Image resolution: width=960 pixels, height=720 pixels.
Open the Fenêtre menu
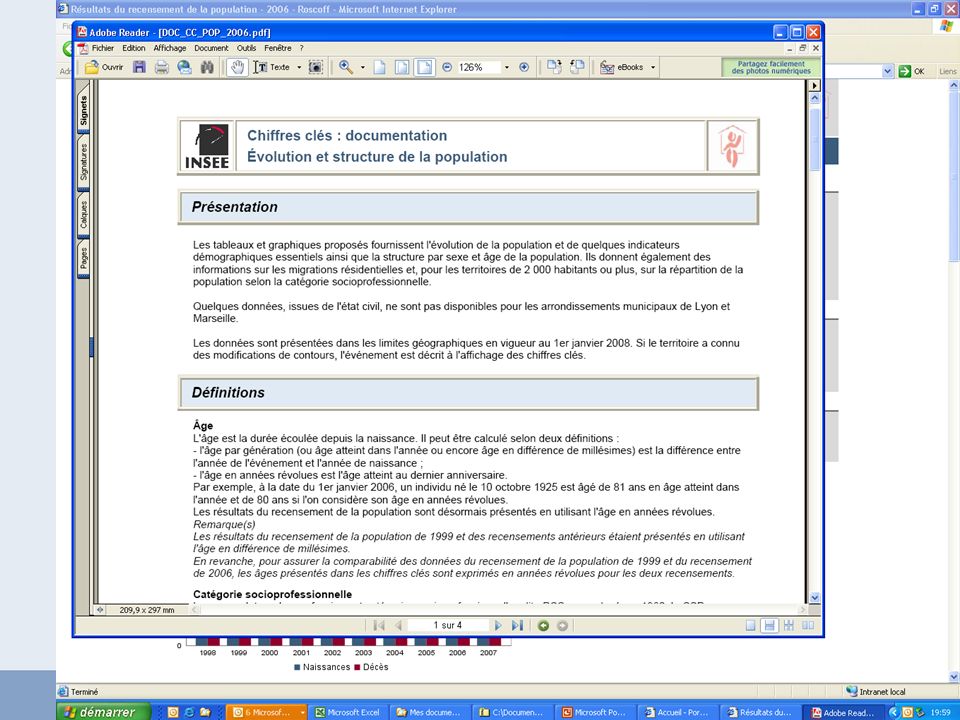coord(278,48)
